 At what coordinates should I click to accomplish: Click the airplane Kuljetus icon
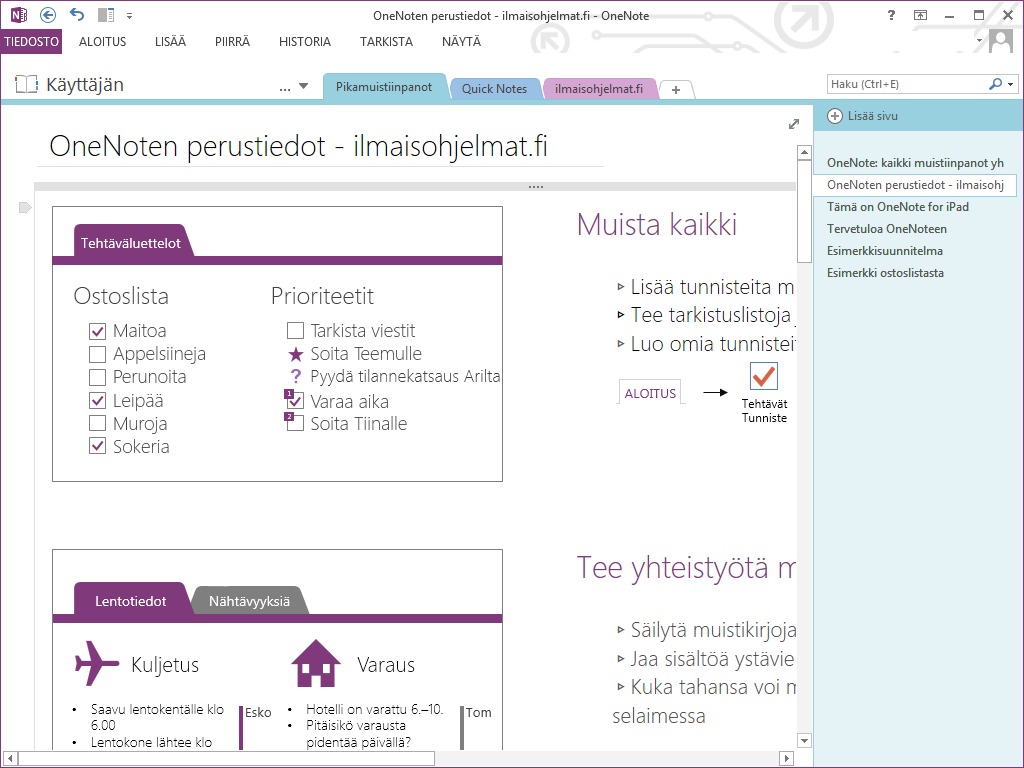pyautogui.click(x=97, y=663)
